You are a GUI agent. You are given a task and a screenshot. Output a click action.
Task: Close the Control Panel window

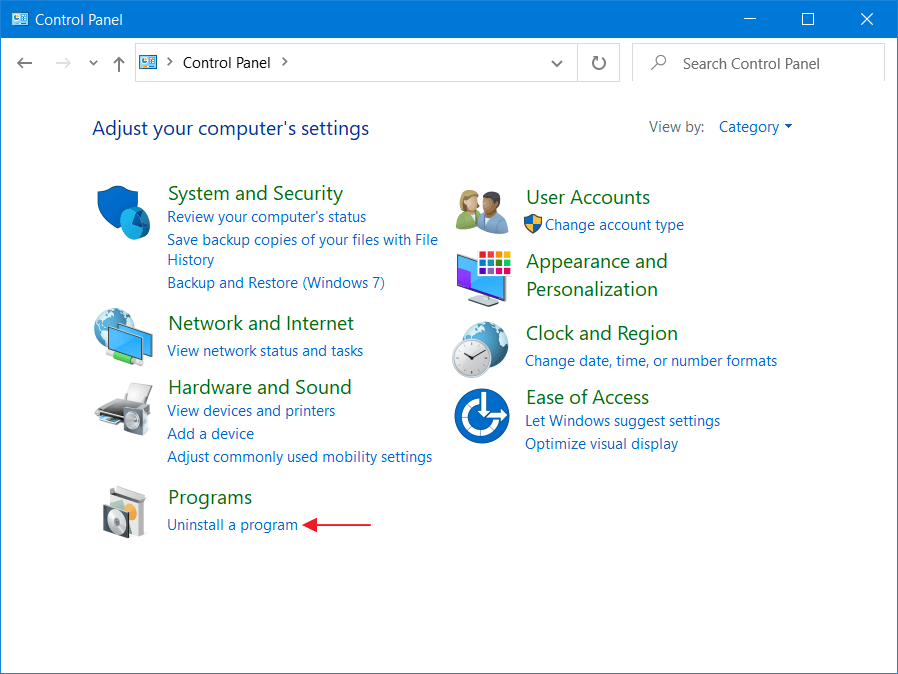867,19
